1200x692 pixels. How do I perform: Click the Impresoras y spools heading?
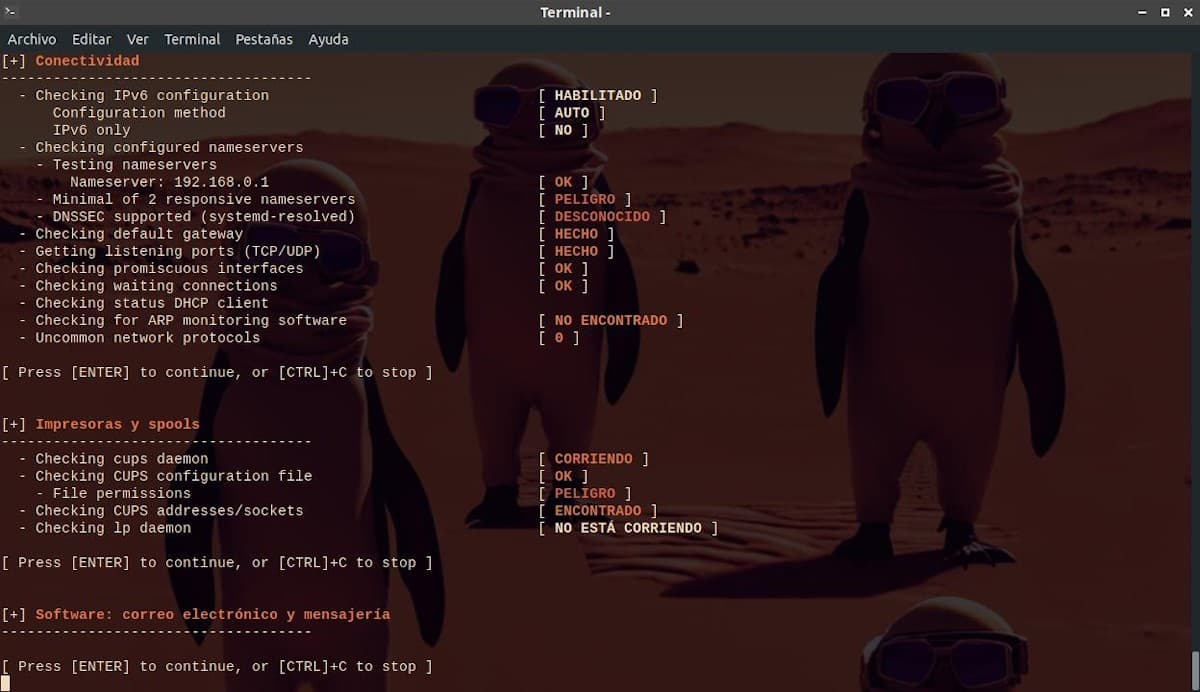(118, 424)
